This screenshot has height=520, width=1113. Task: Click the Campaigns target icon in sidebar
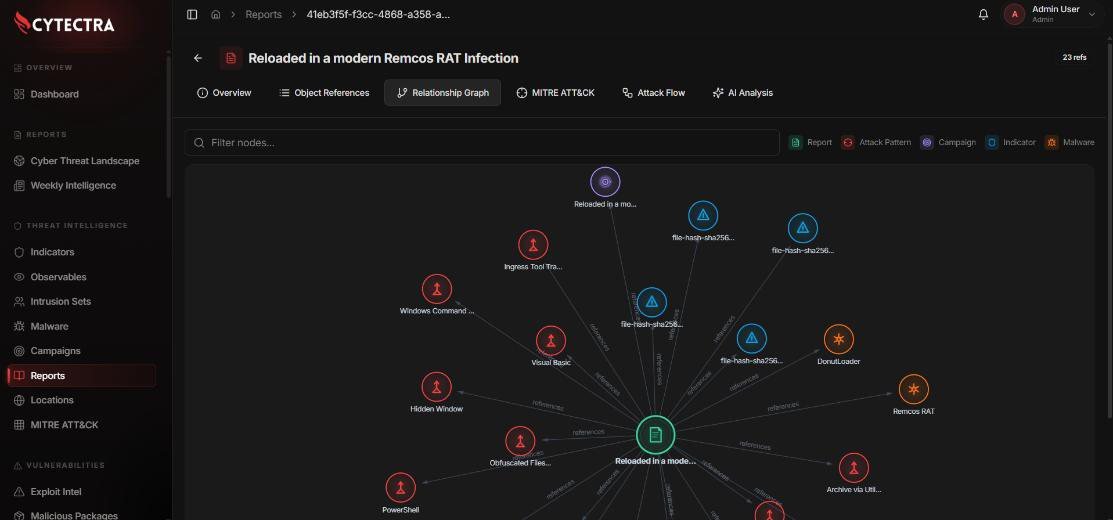(x=19, y=351)
